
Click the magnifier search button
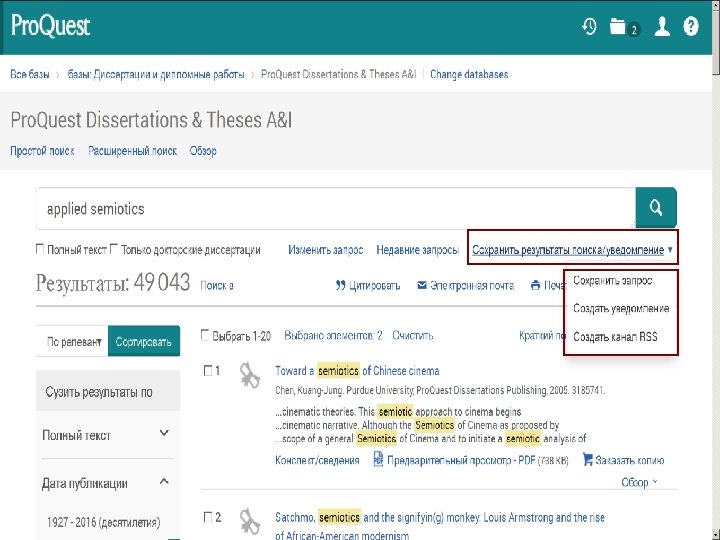pos(656,208)
